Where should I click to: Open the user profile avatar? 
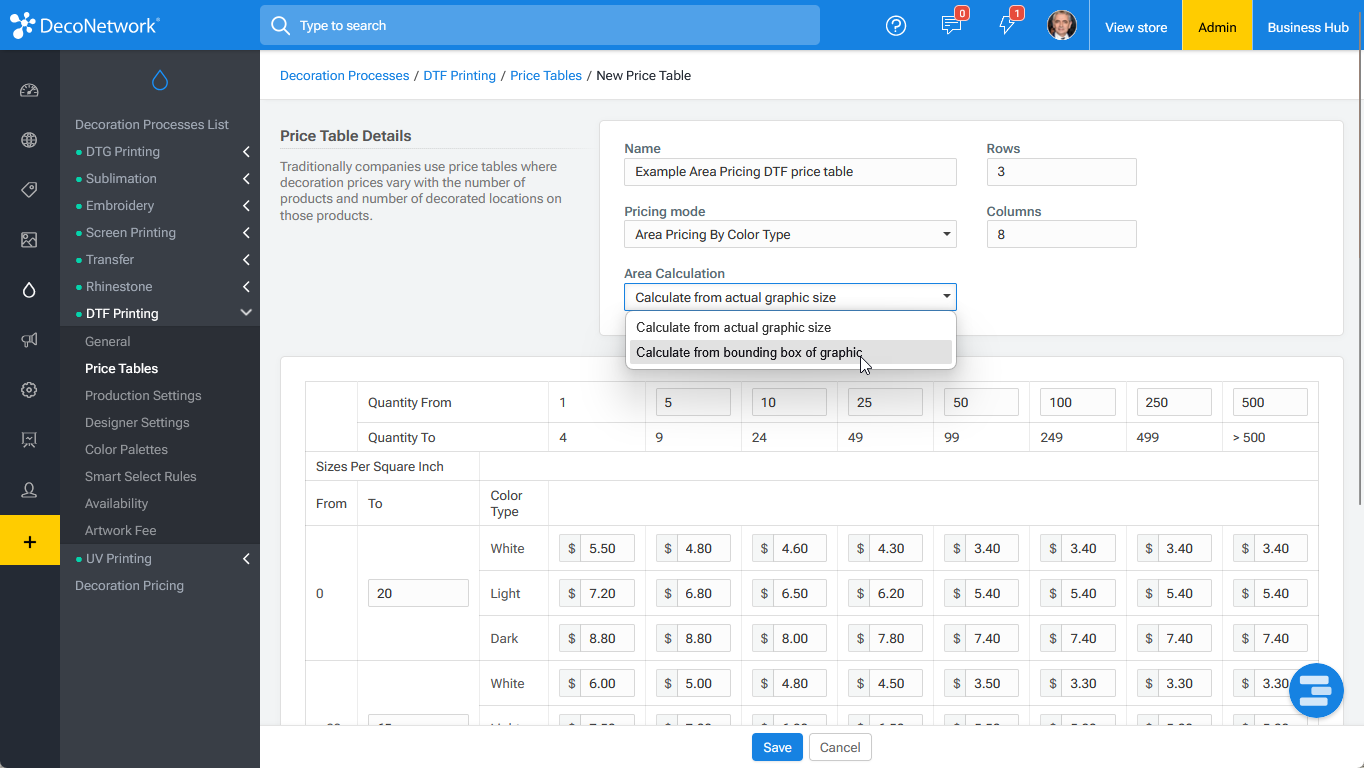1061,25
